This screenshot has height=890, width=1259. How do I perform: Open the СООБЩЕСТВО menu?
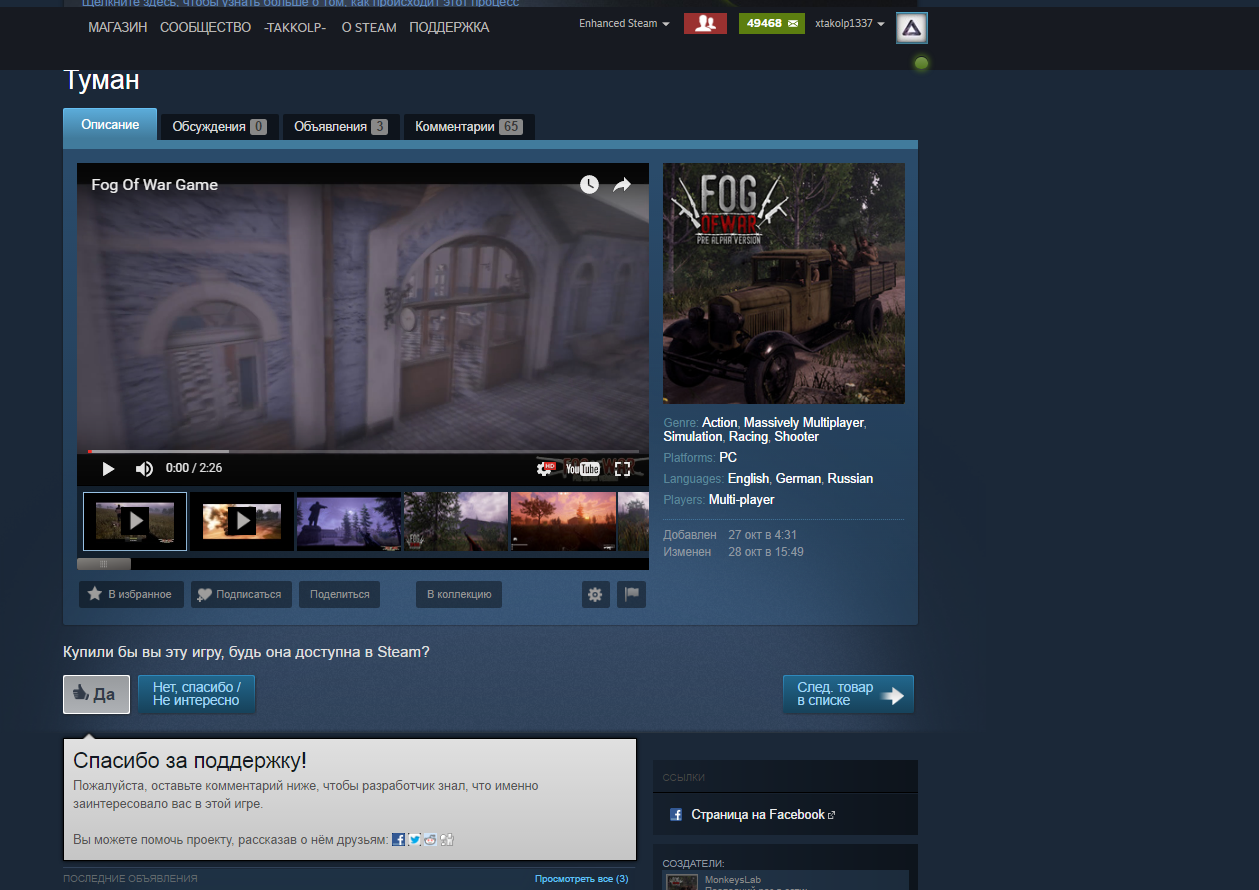(x=205, y=27)
